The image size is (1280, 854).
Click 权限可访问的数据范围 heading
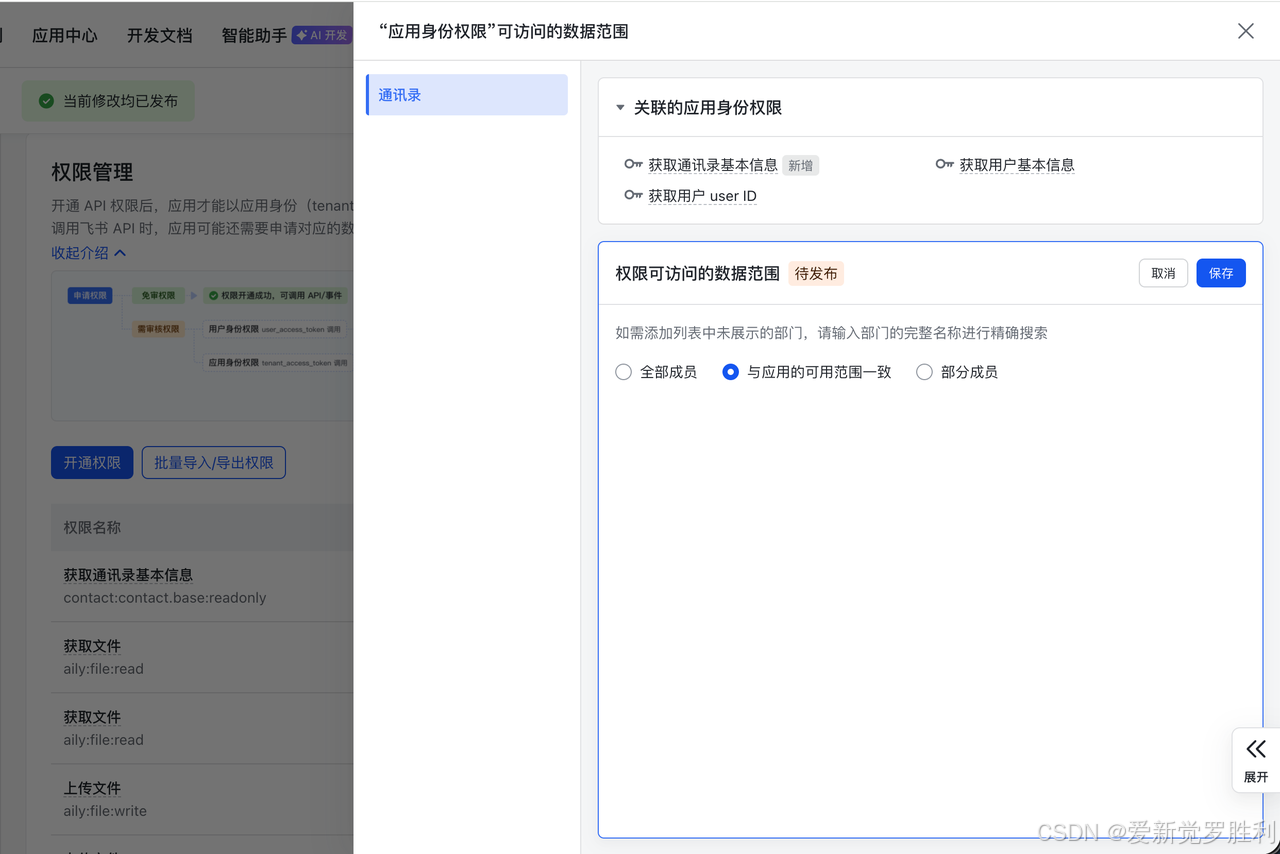pos(697,273)
